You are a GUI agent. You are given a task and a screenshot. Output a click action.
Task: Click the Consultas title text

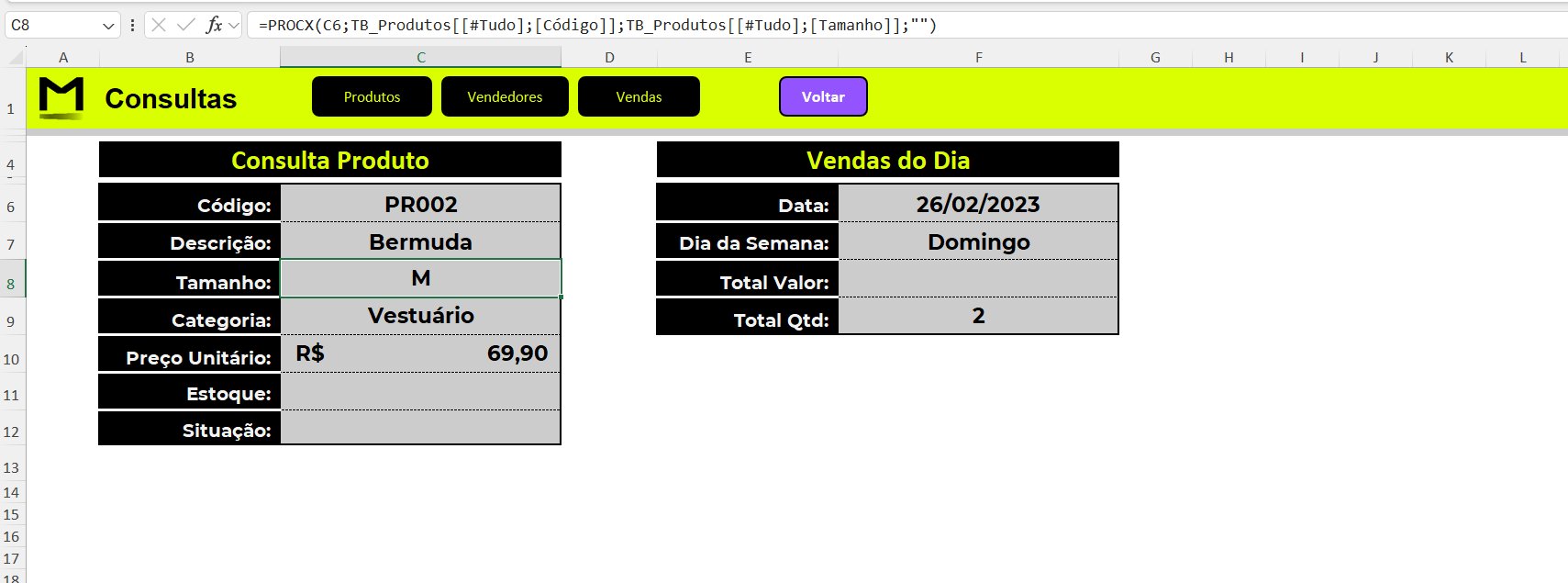point(171,98)
